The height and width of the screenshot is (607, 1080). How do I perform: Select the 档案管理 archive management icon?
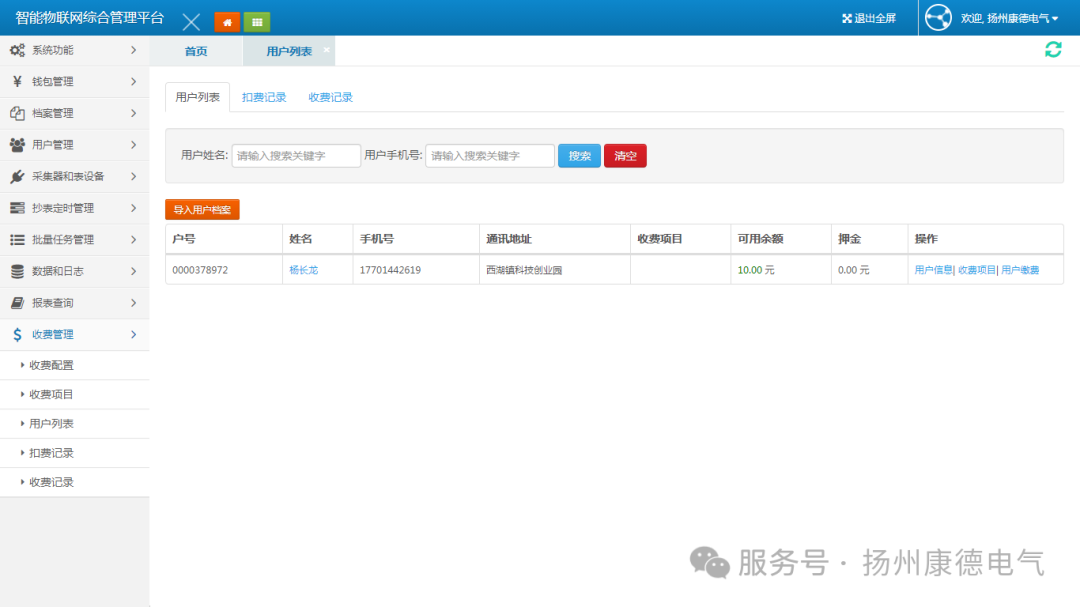point(17,113)
